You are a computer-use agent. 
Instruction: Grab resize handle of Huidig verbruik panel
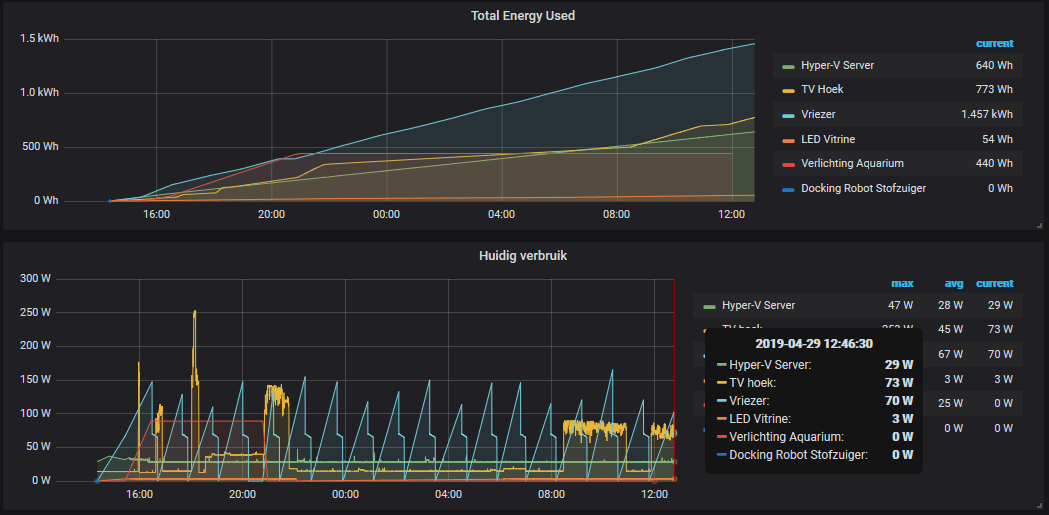pos(1040,506)
